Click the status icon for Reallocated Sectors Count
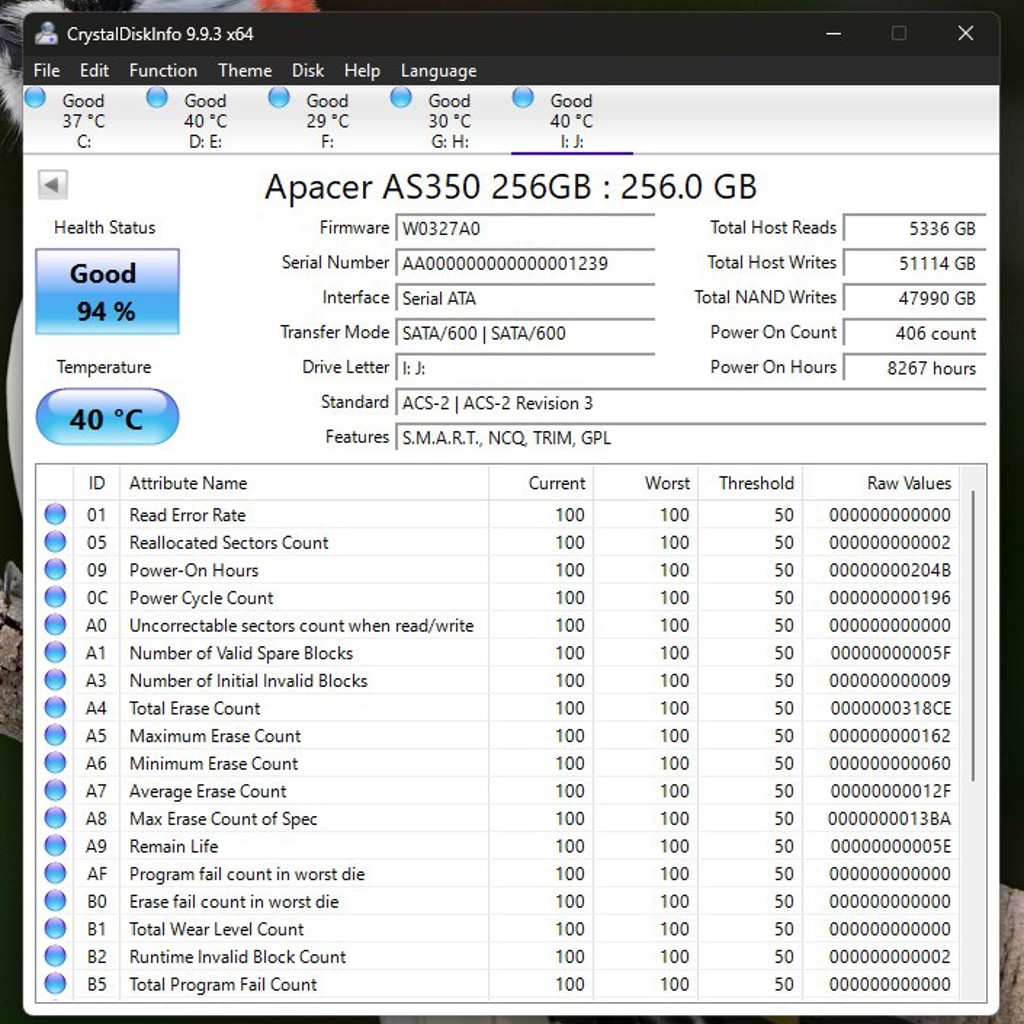The width and height of the screenshot is (1024, 1024). click(x=56, y=541)
